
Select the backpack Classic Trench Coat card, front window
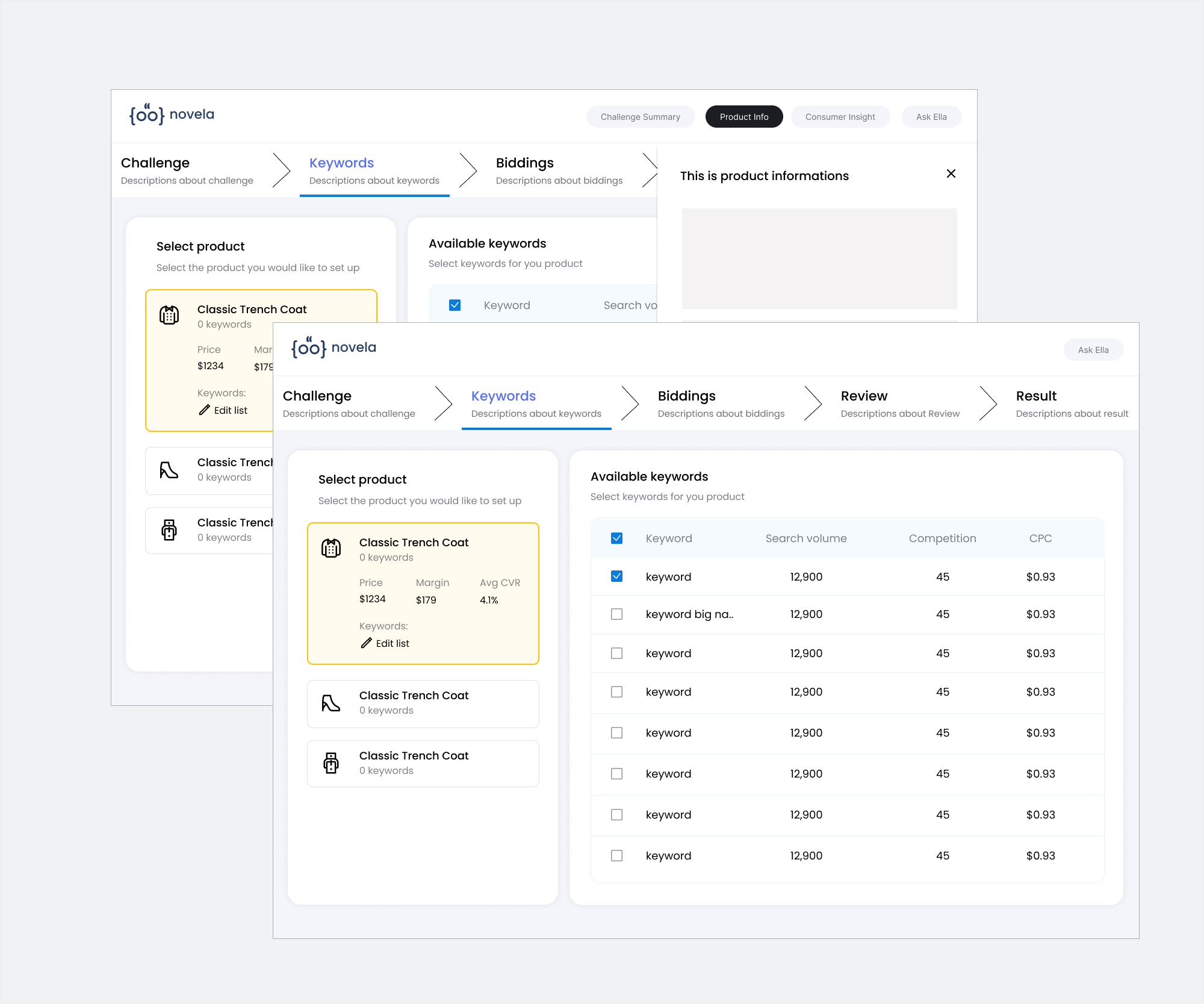[x=423, y=764]
